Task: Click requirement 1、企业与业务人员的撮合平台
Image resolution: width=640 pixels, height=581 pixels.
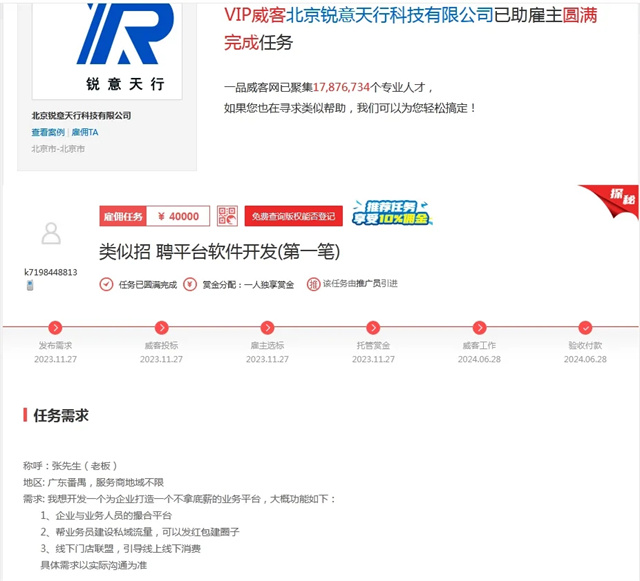Action: (x=106, y=516)
